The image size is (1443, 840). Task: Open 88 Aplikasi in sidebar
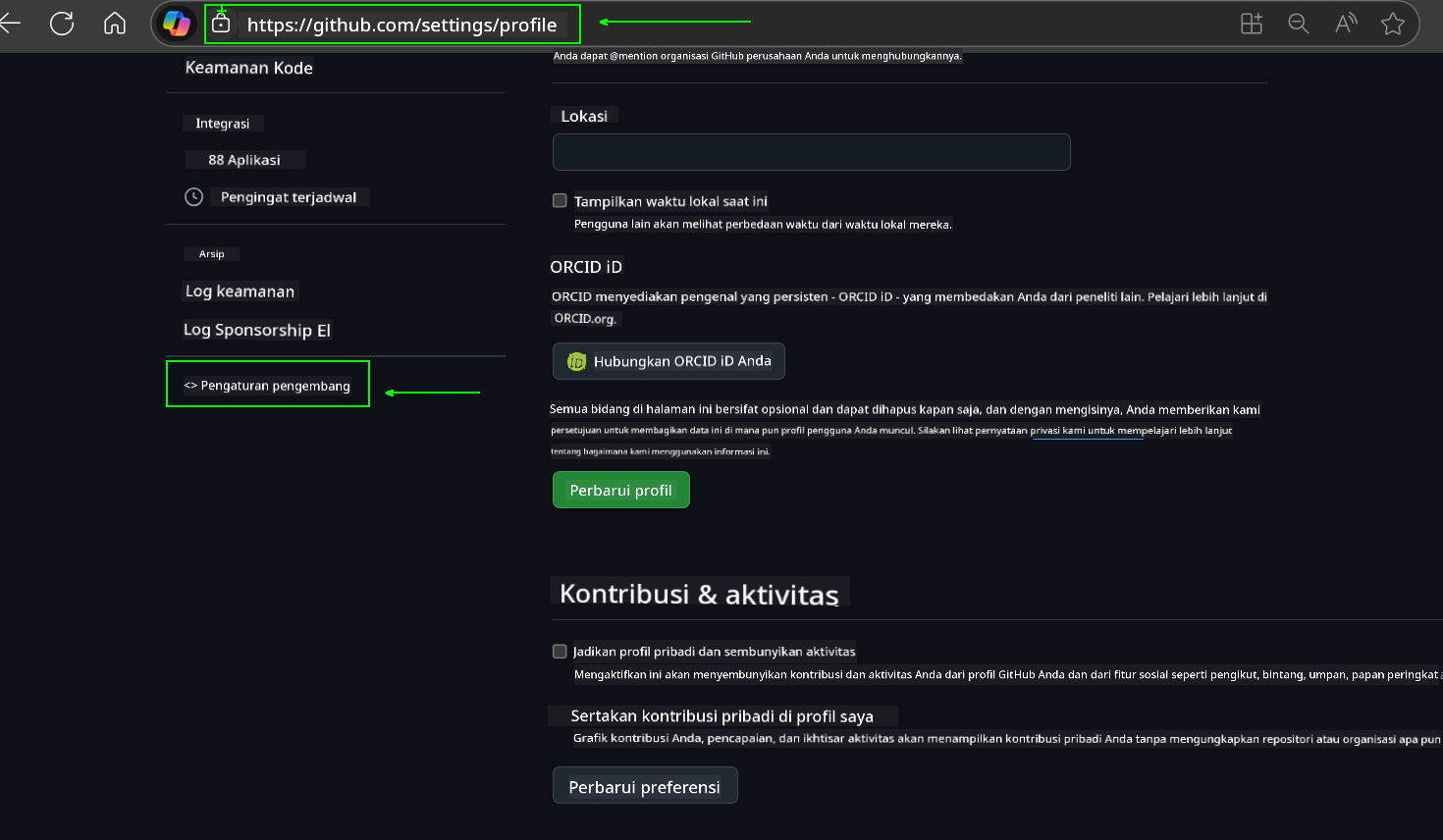pos(244,160)
